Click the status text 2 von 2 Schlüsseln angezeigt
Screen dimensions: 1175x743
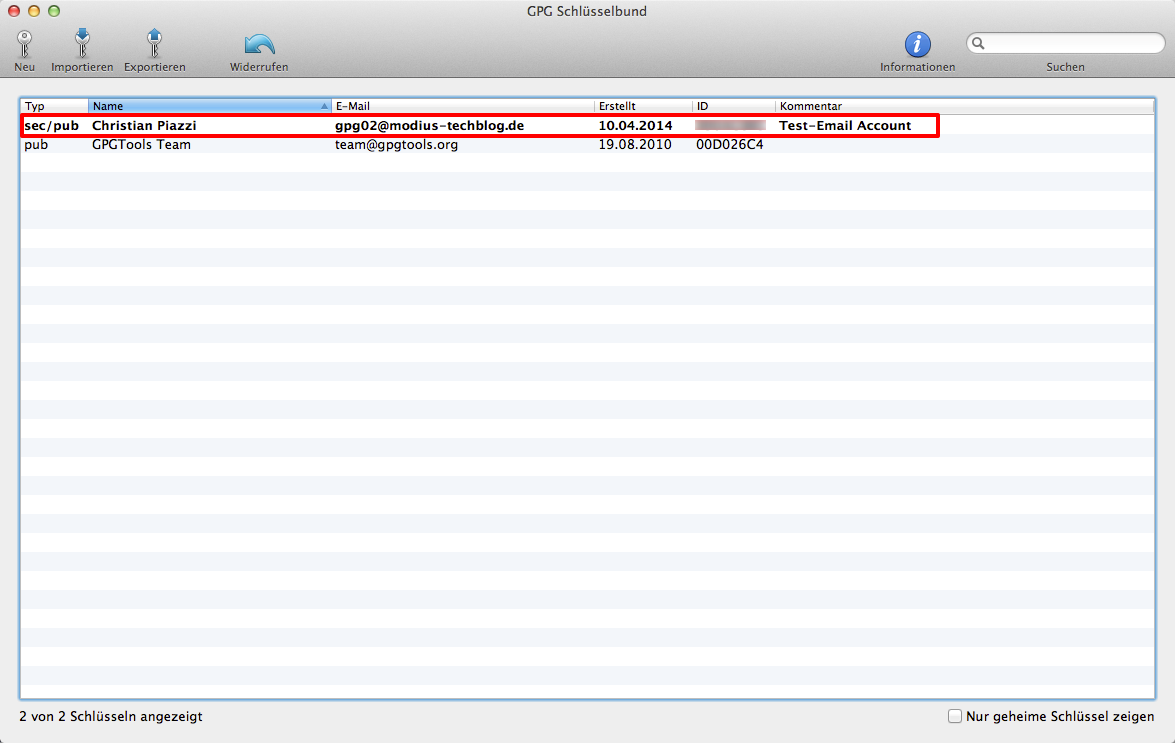pos(111,717)
